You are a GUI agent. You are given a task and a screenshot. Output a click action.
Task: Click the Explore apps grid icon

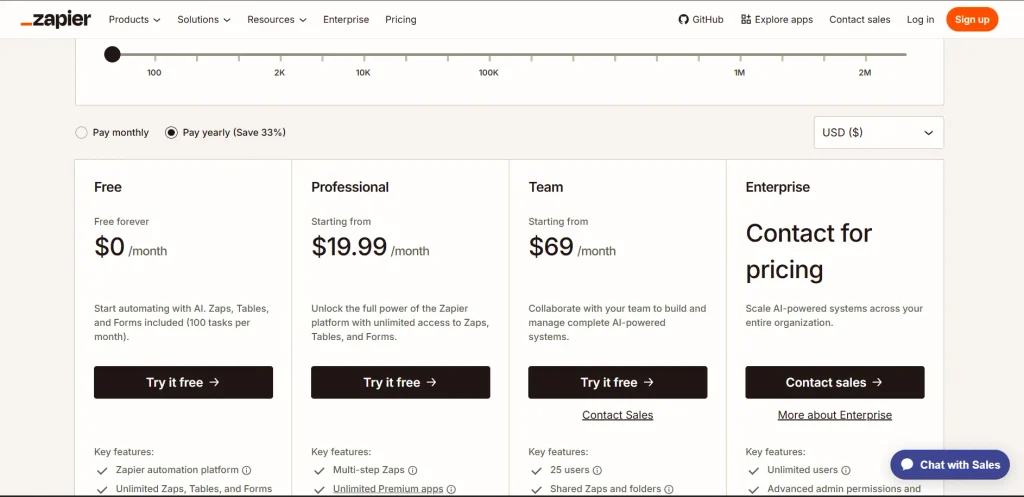[746, 20]
